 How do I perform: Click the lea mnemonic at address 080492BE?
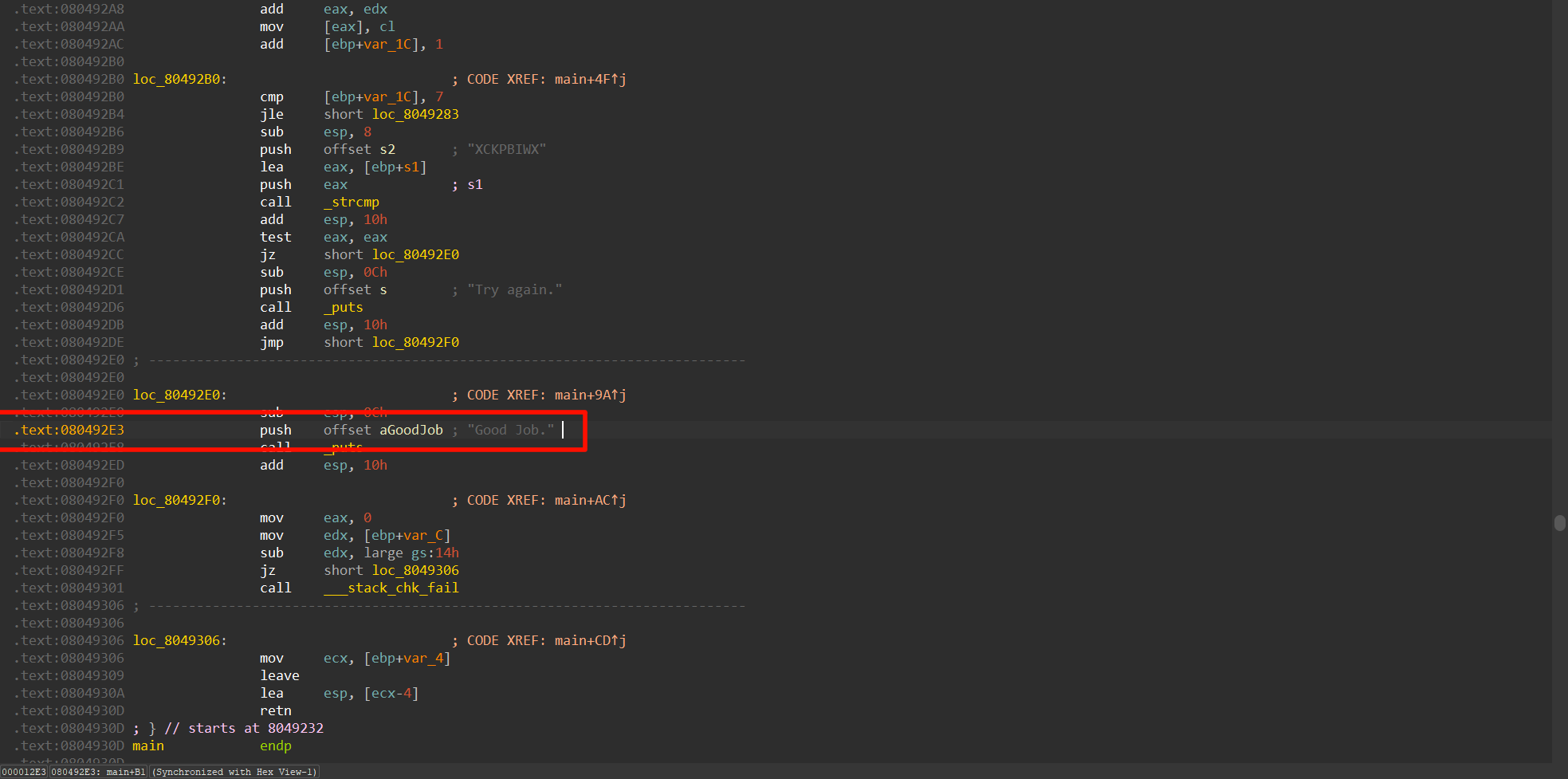click(272, 167)
